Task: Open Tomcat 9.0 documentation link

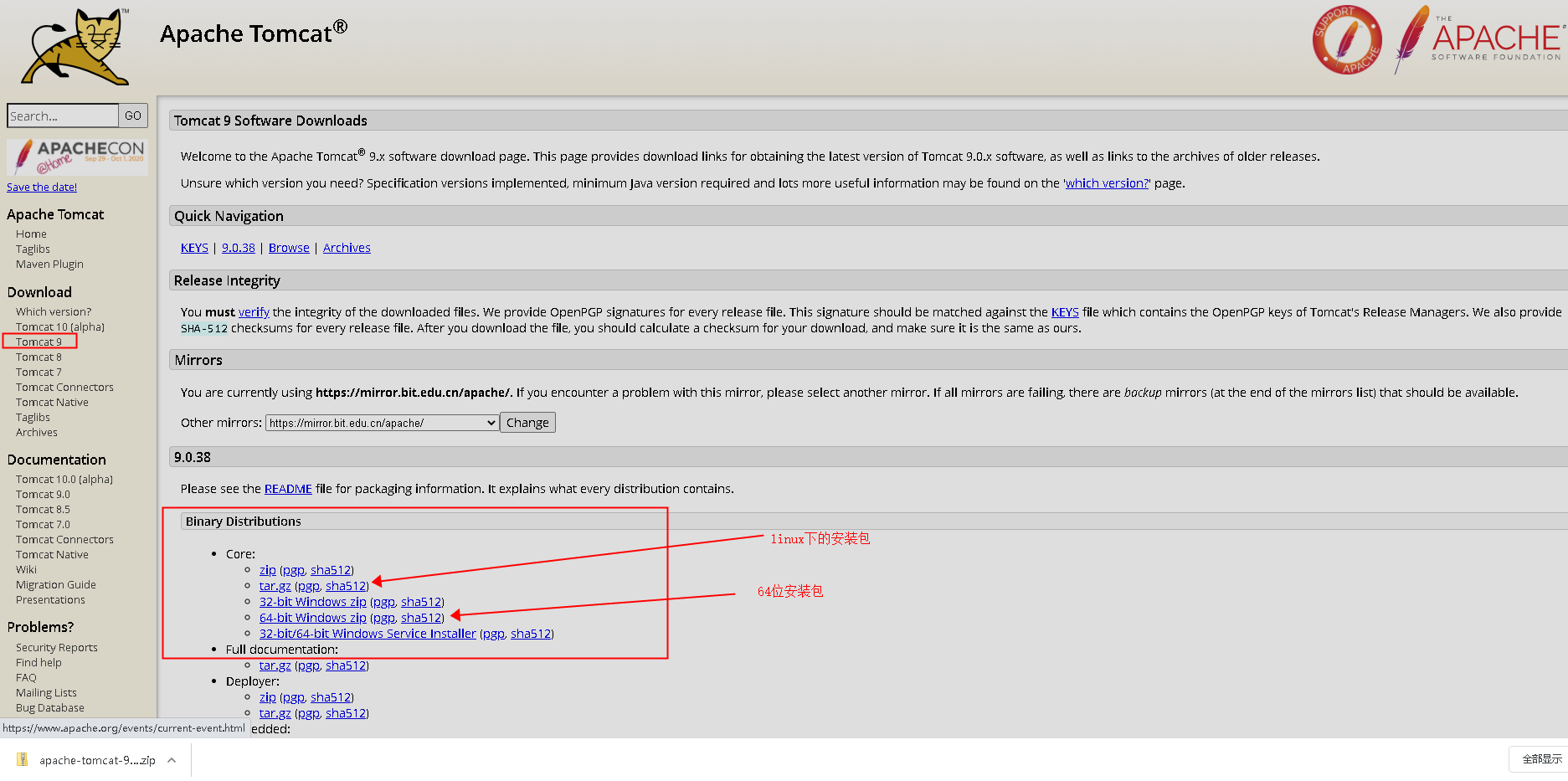Action: coord(43,495)
